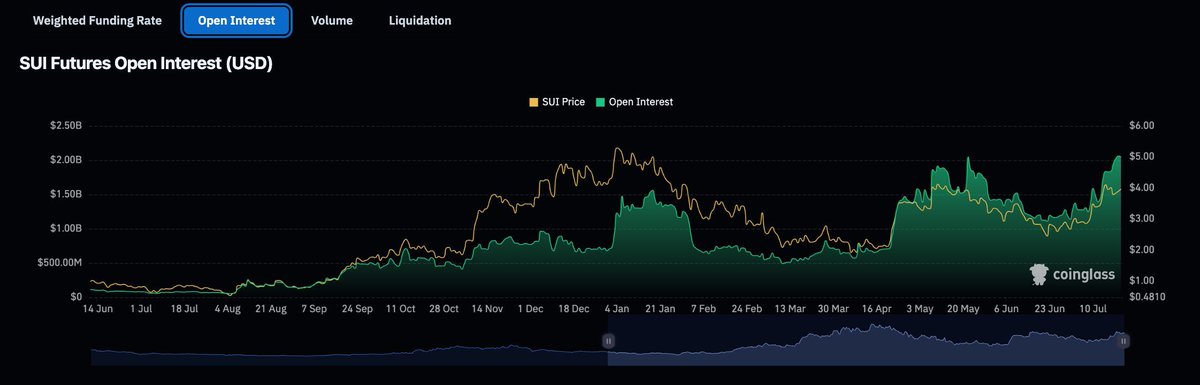Viewport: 1200px width, 385px height.
Task: Open the Volume tab
Action: pyautogui.click(x=332, y=20)
